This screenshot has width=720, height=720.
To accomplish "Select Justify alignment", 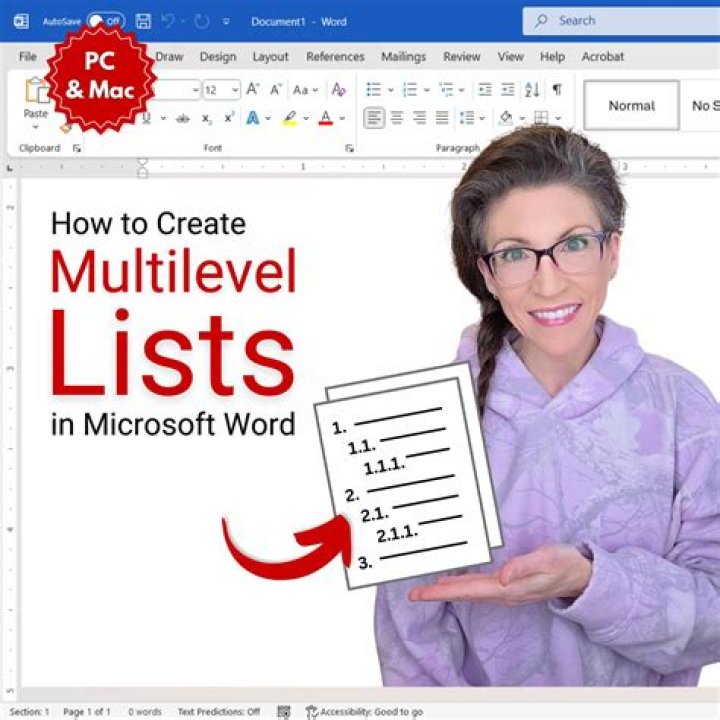I will point(442,118).
